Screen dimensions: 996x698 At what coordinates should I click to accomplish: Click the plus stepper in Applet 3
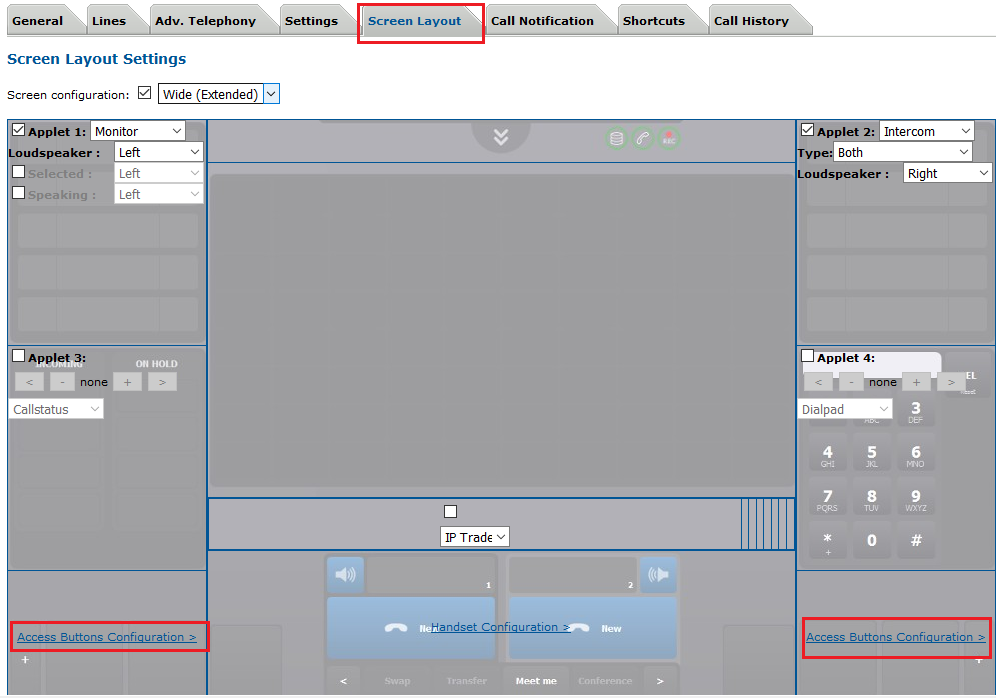click(x=128, y=382)
